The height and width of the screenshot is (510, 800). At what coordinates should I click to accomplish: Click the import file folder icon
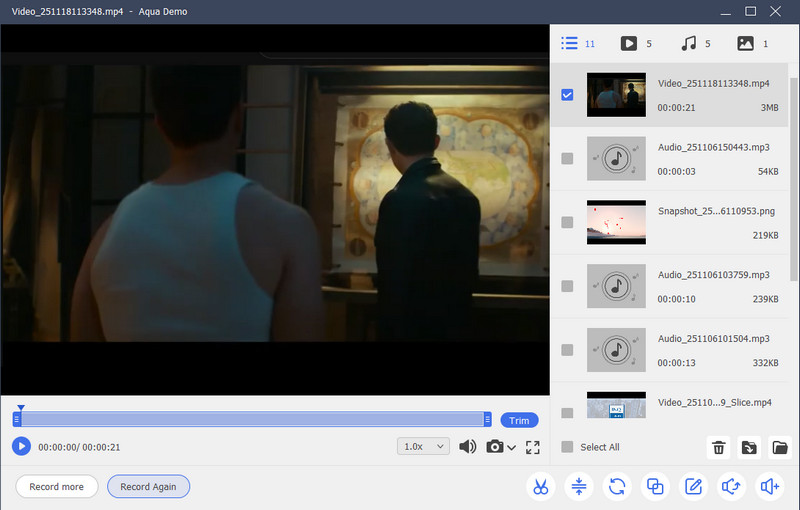tap(749, 448)
